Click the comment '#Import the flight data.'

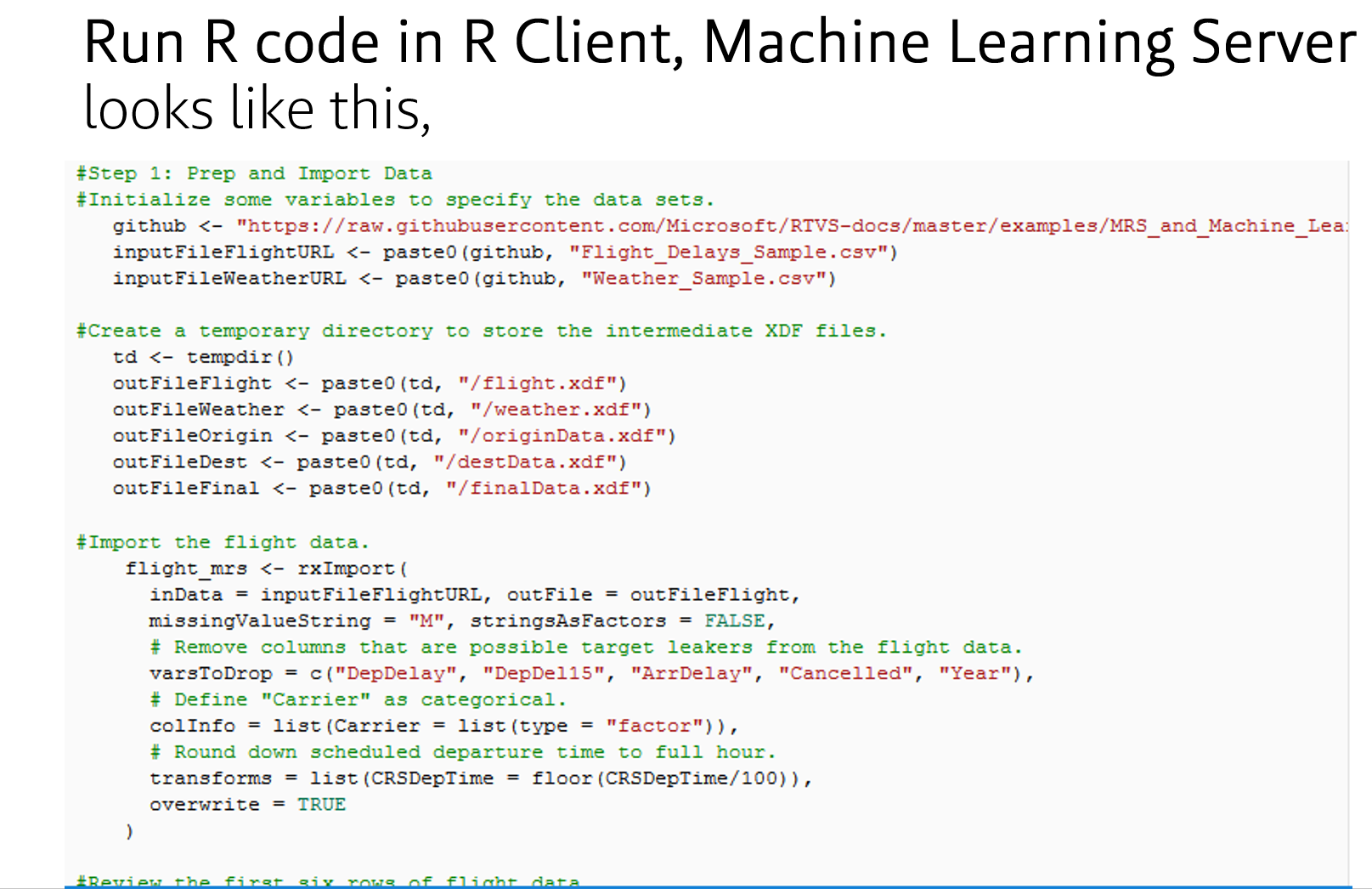(x=223, y=542)
